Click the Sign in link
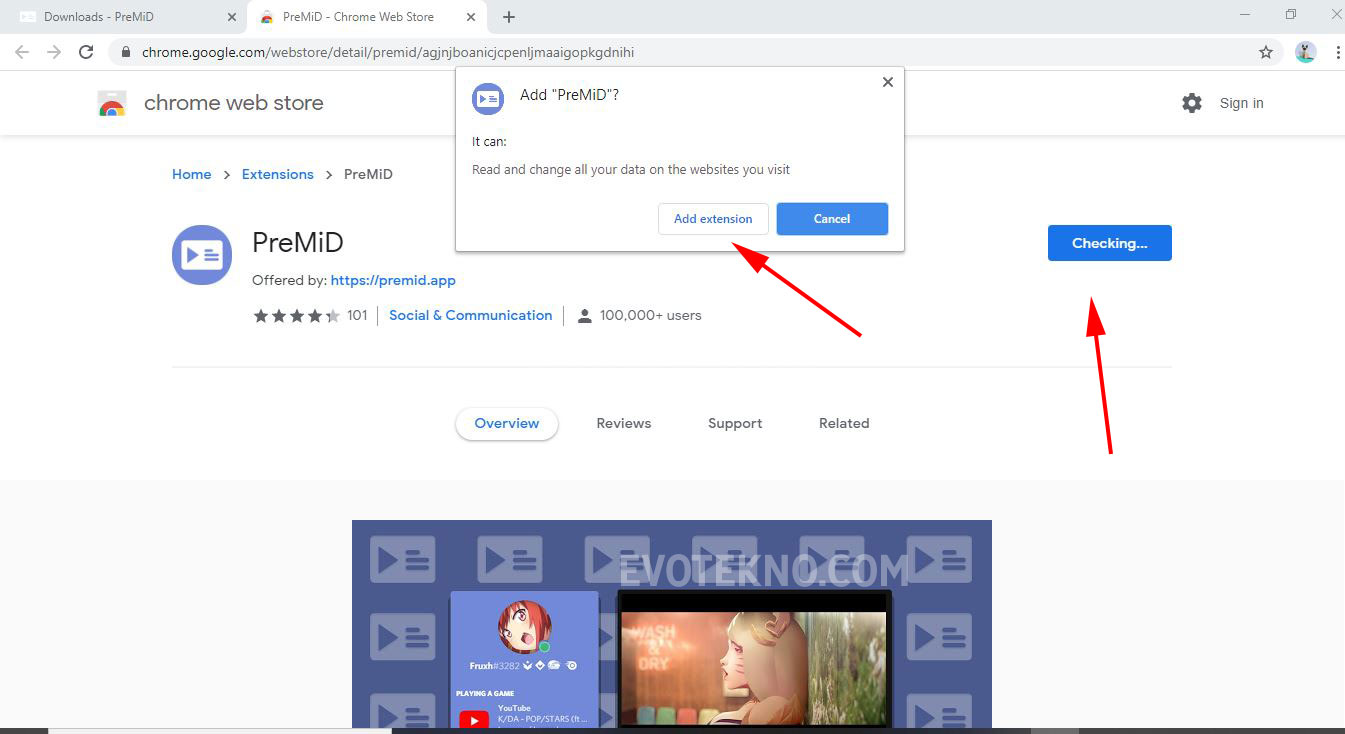1345x734 pixels. click(x=1241, y=103)
